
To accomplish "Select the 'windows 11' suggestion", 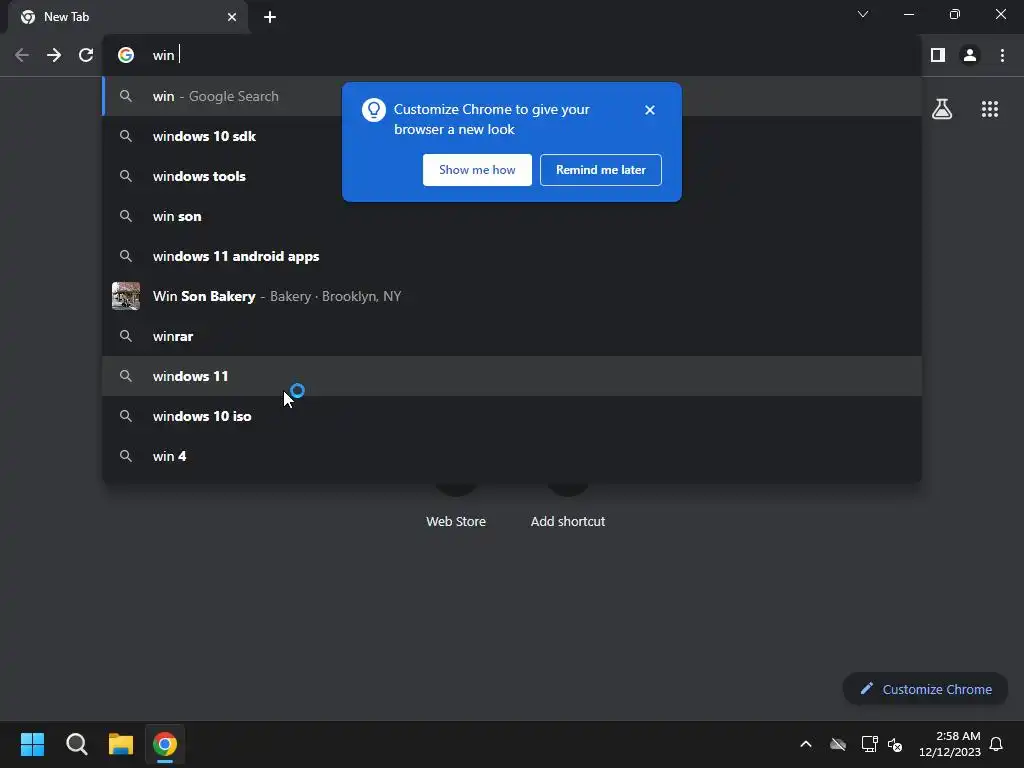I will pos(512,376).
